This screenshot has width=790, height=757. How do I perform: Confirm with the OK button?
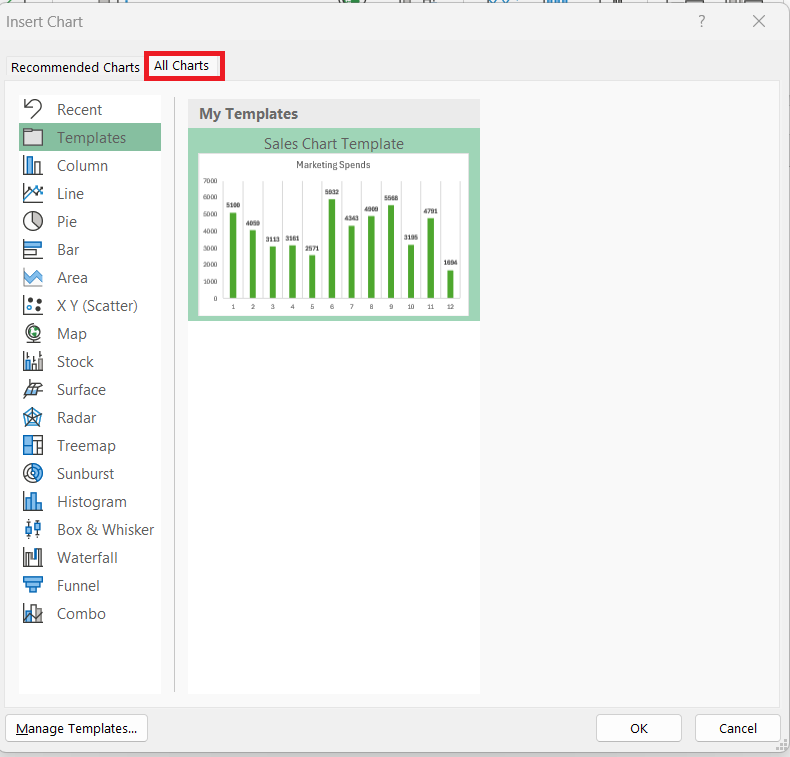pos(639,728)
